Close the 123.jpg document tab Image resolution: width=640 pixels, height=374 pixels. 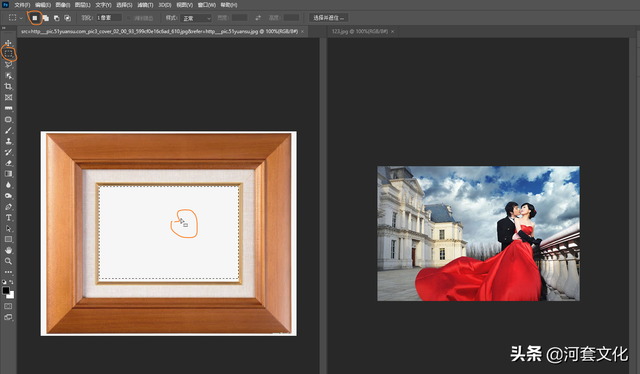(x=393, y=31)
